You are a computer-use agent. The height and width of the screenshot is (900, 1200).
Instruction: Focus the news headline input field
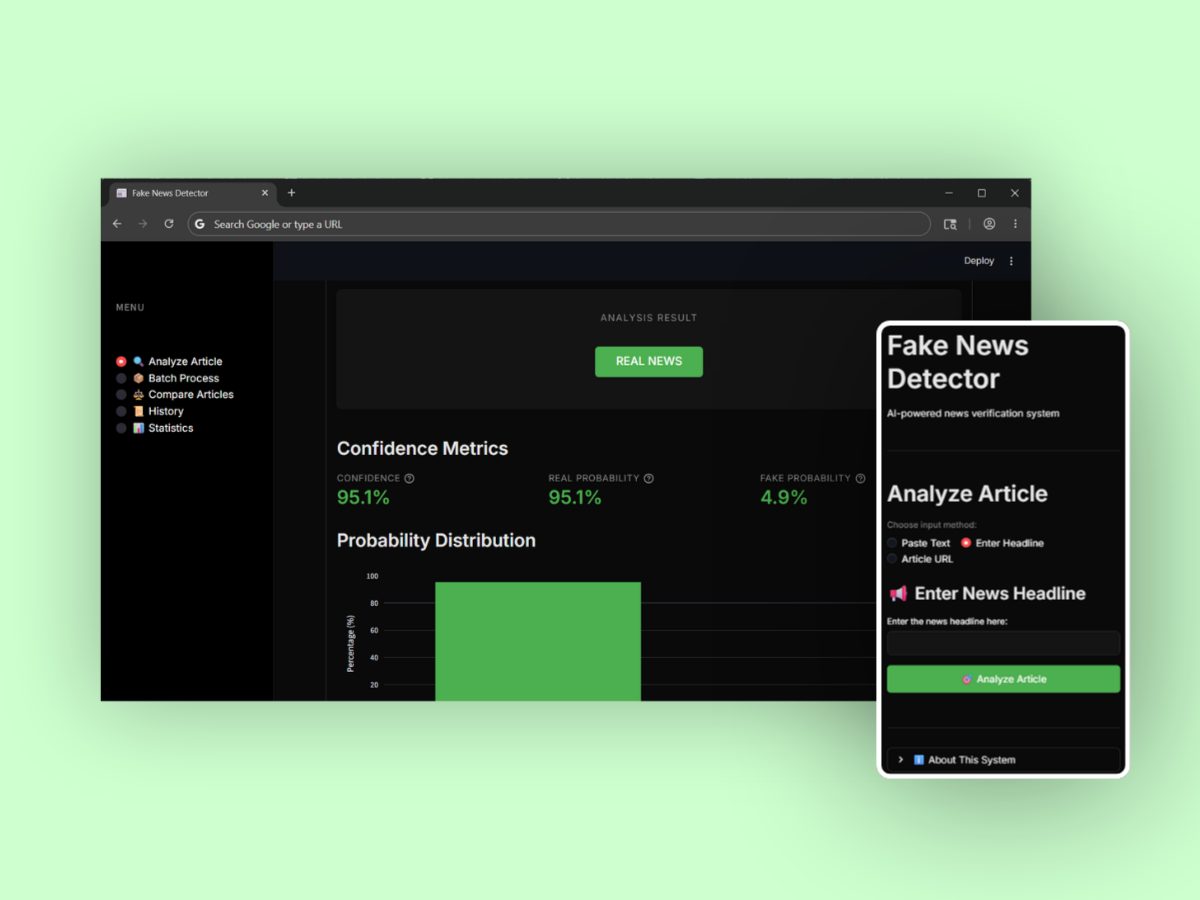click(x=1003, y=643)
